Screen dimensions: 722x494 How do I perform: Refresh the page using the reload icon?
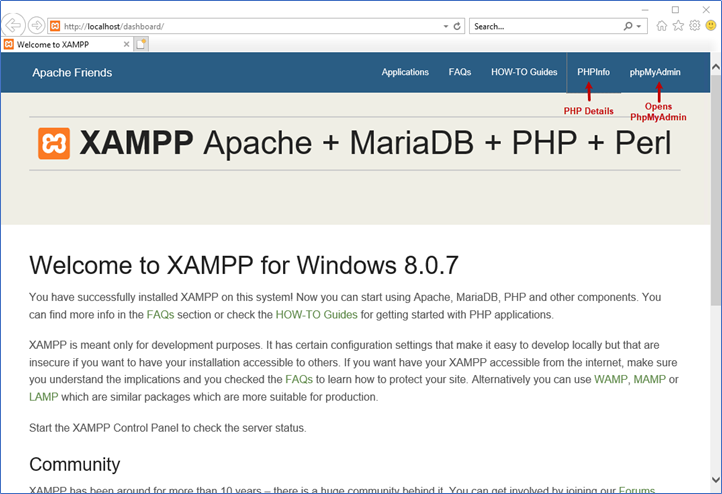click(457, 26)
